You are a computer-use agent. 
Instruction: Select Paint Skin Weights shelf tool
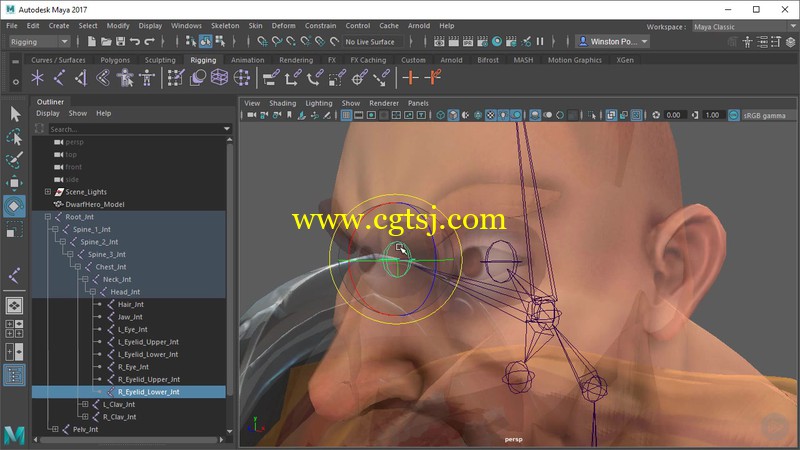(x=176, y=78)
